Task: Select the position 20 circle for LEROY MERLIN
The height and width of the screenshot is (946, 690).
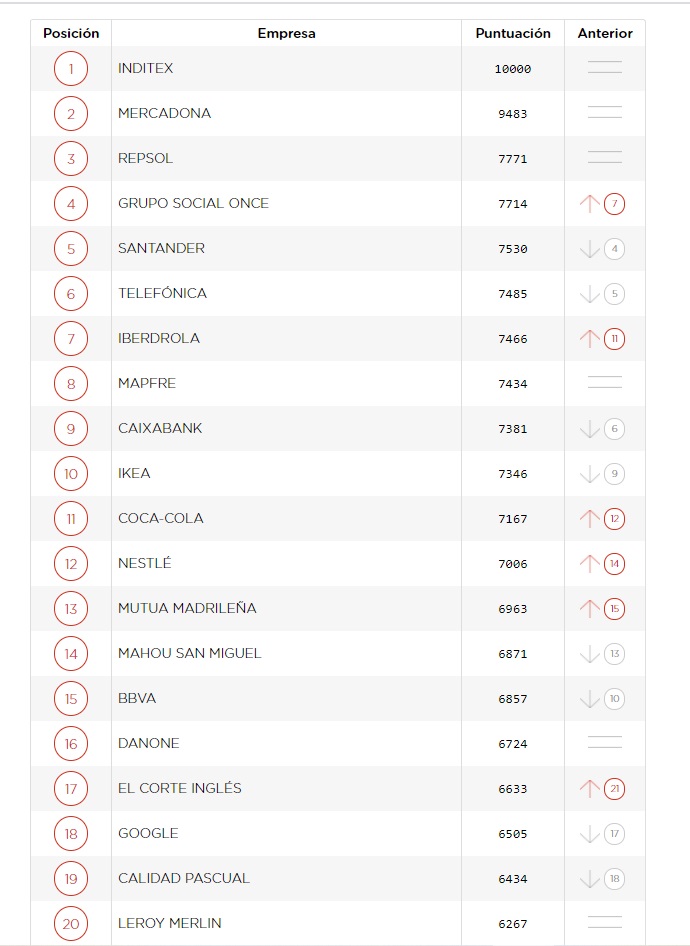Action: tap(71, 924)
